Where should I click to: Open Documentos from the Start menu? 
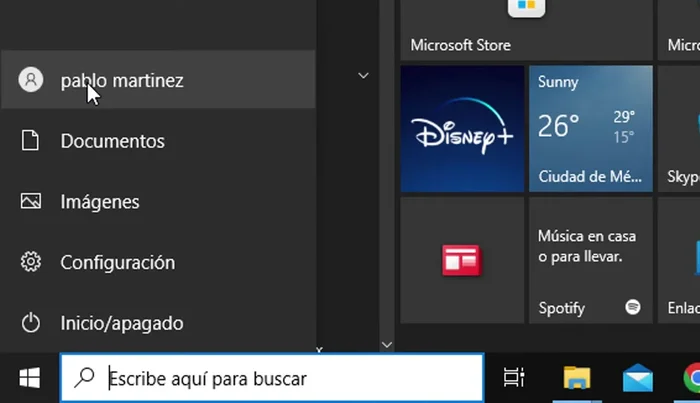[158, 141]
